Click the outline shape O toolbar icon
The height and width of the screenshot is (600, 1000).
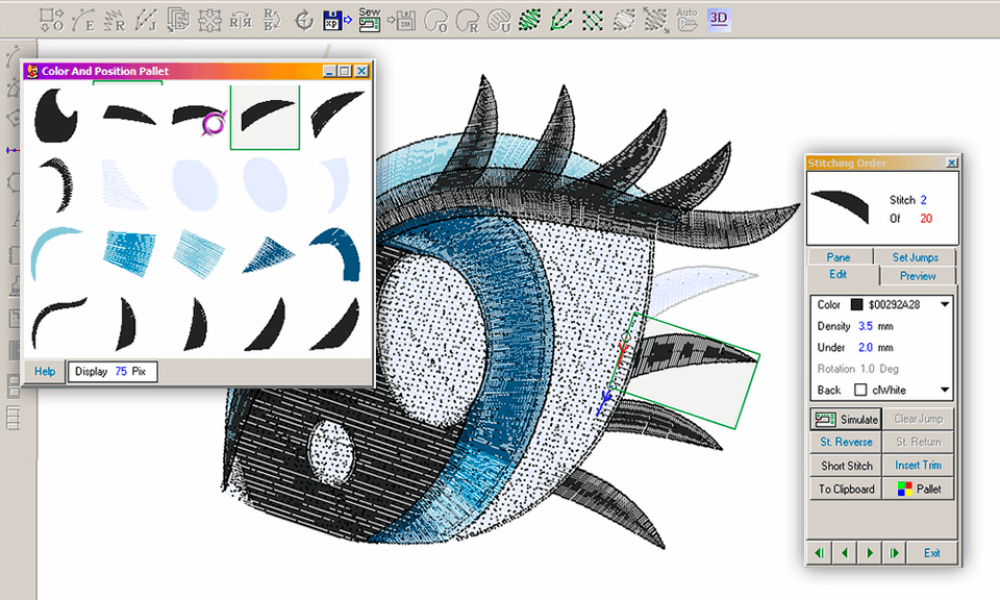[436, 20]
